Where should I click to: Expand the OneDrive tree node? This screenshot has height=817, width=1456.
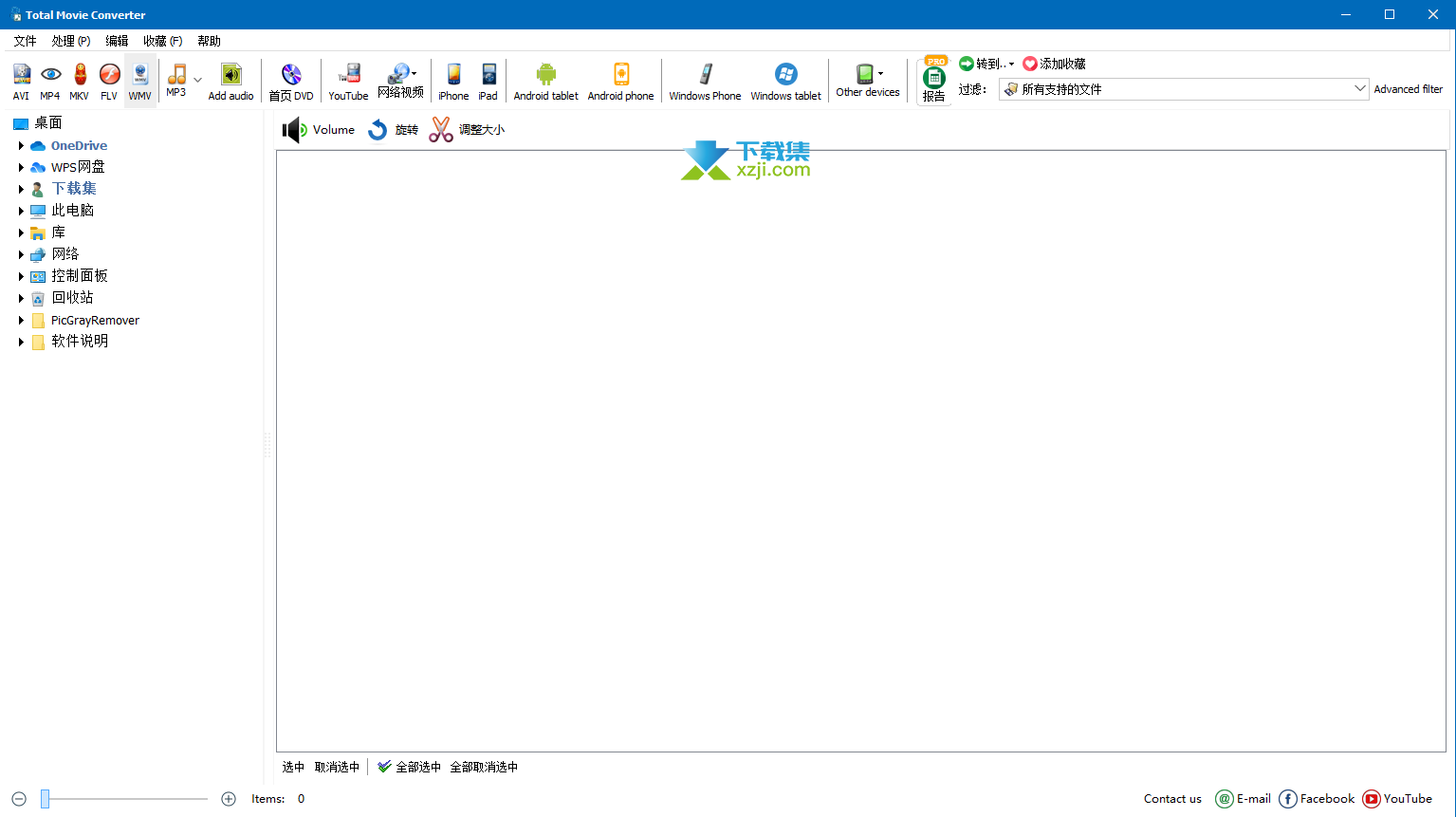[21, 146]
